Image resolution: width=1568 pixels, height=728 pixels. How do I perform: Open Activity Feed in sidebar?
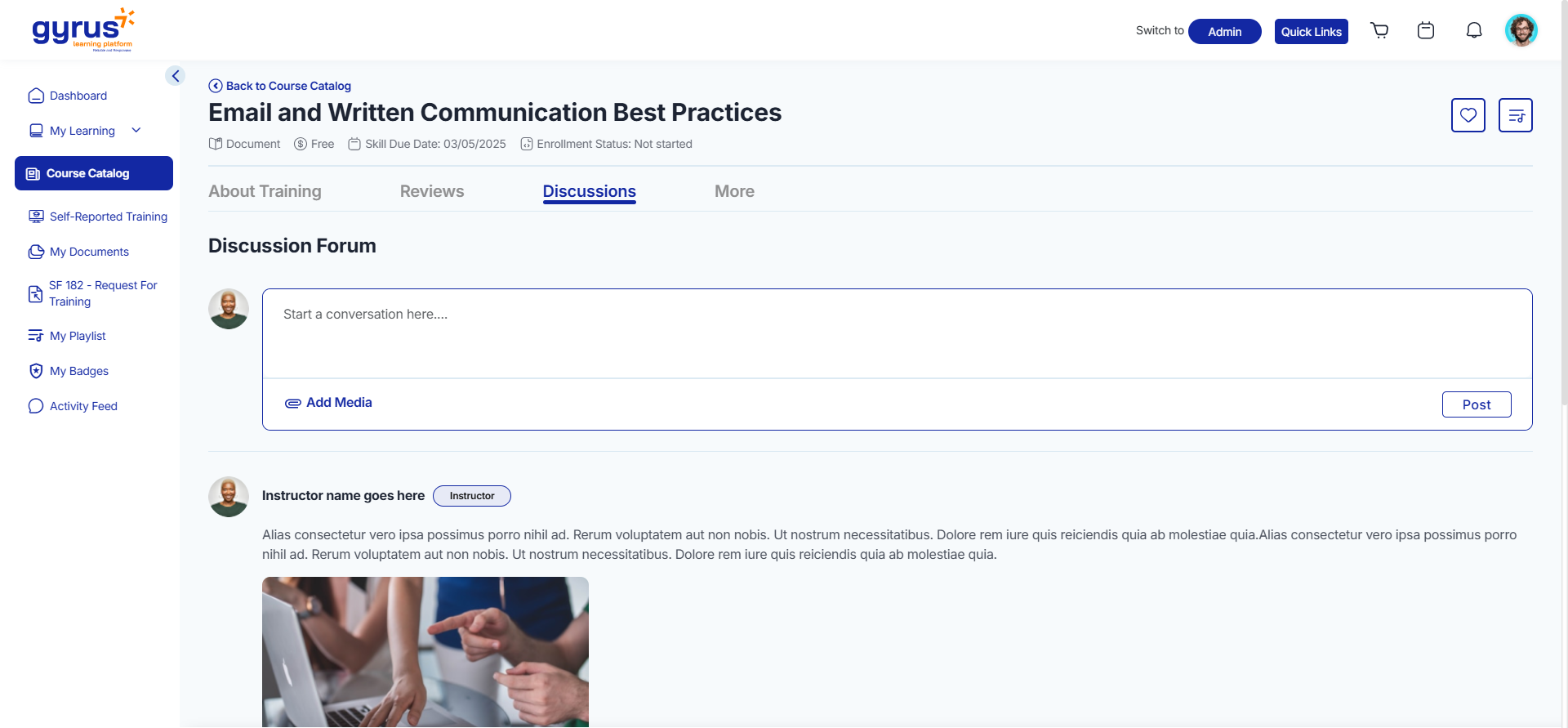[83, 406]
